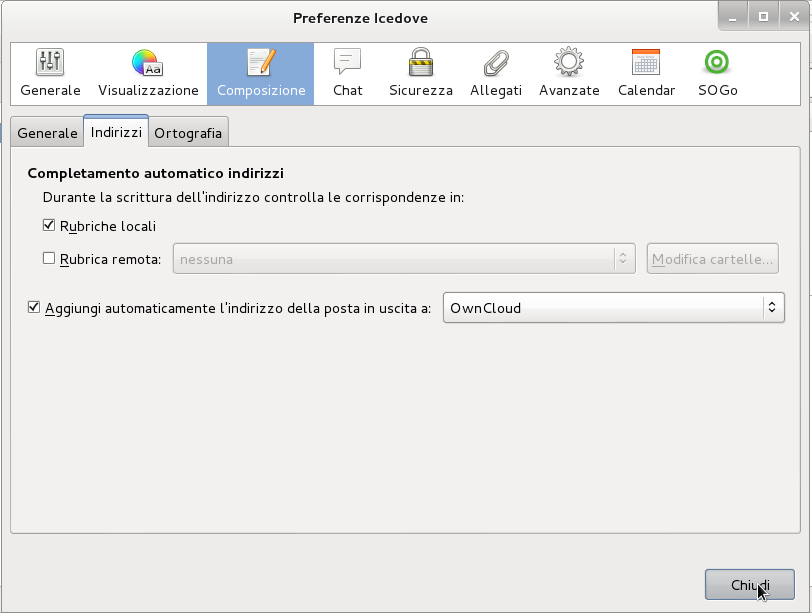Toggle Aggiungi automaticamente l'indirizzo checkbox
812x613 pixels.
coord(35,308)
